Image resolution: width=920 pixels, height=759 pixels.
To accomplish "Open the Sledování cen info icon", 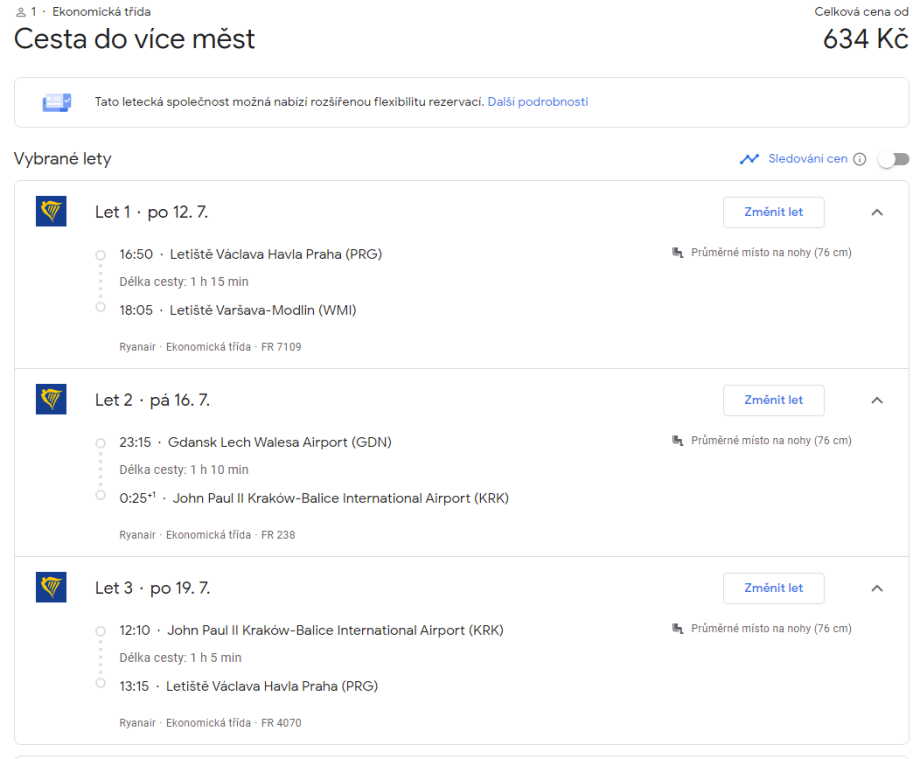I will (860, 159).
